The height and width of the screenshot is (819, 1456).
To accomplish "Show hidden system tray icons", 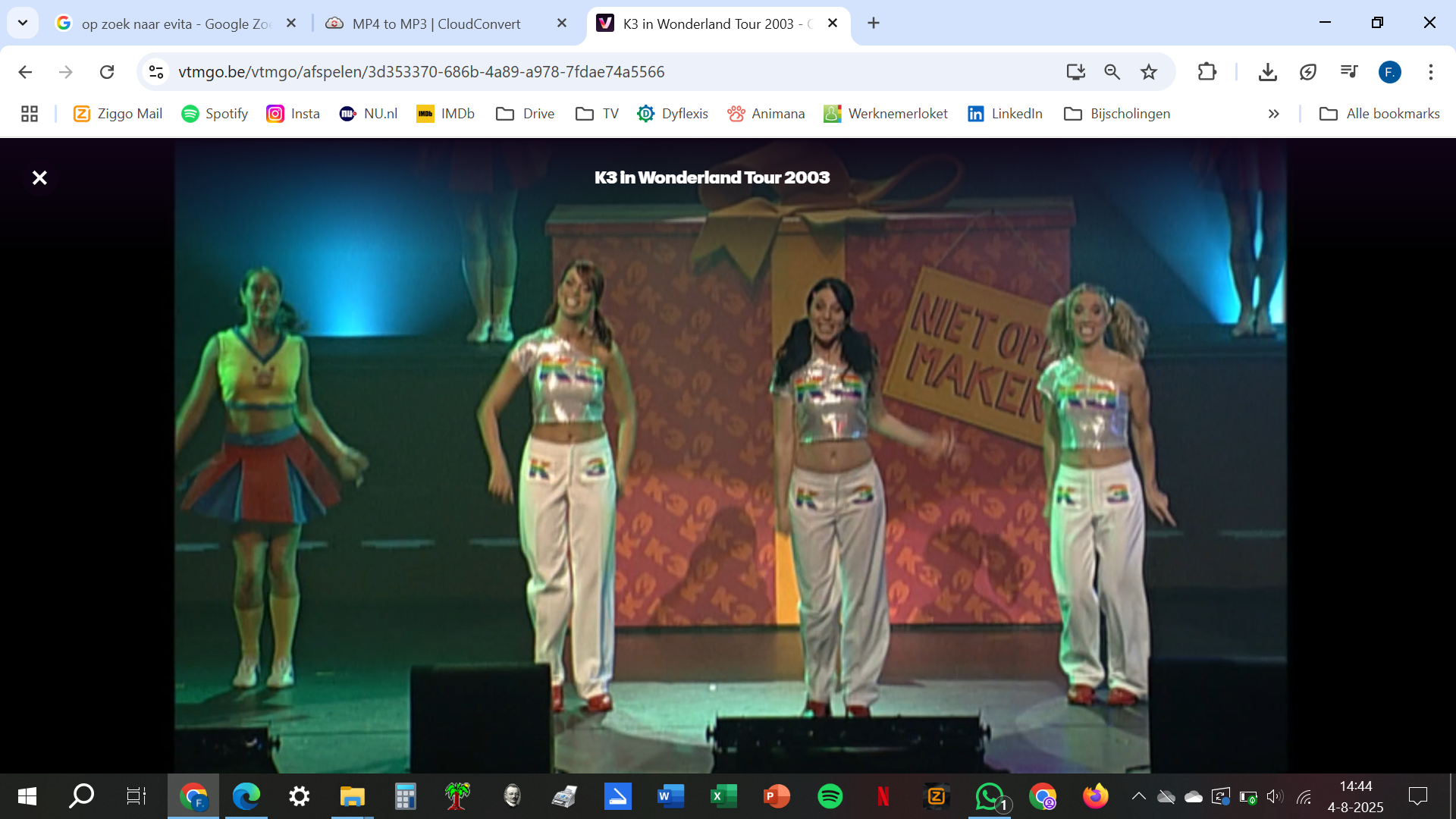I will coord(1138,796).
